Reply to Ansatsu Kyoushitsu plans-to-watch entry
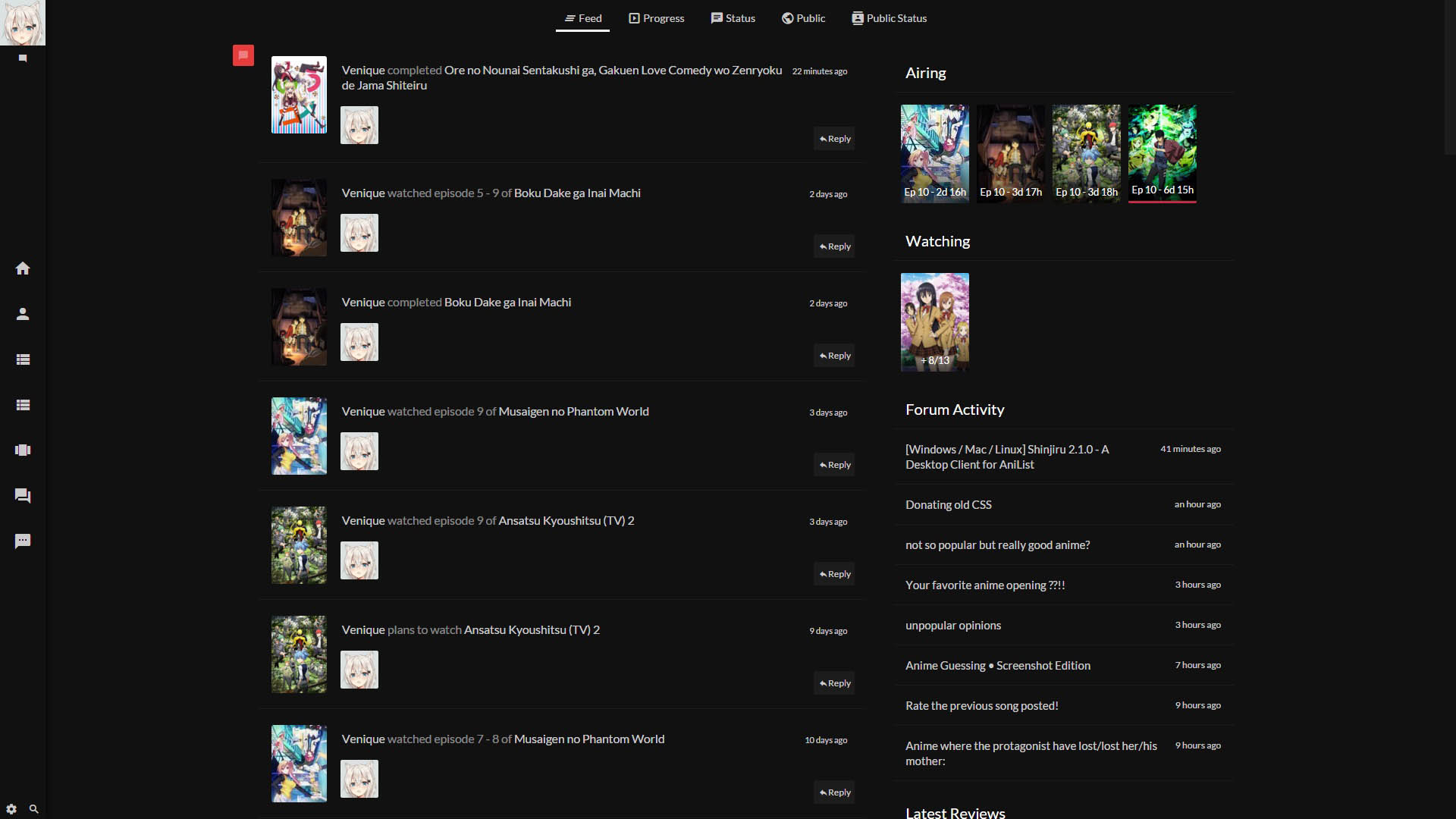 click(834, 683)
